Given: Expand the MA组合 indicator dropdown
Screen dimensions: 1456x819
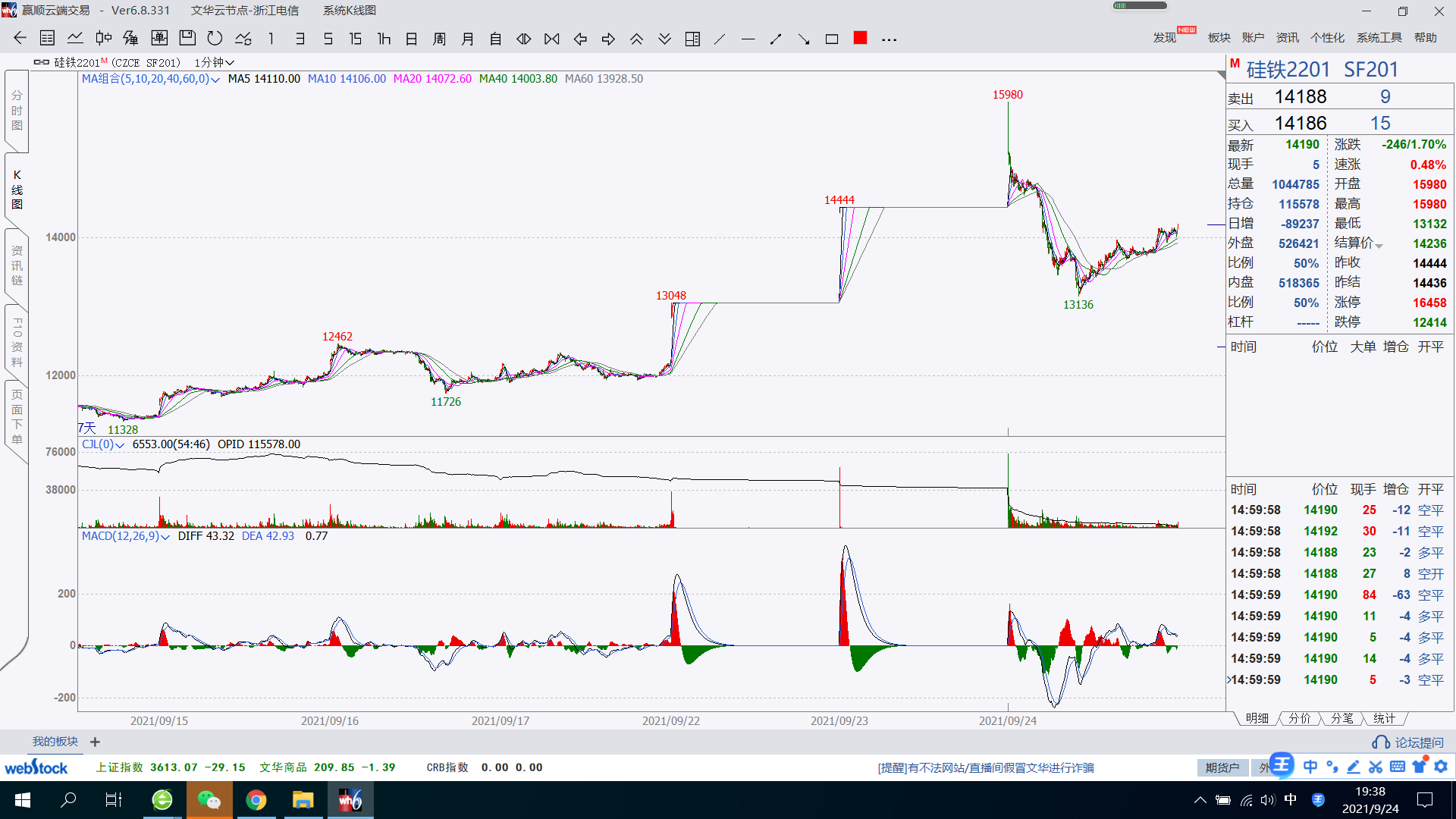Looking at the screenshot, I should (x=215, y=80).
